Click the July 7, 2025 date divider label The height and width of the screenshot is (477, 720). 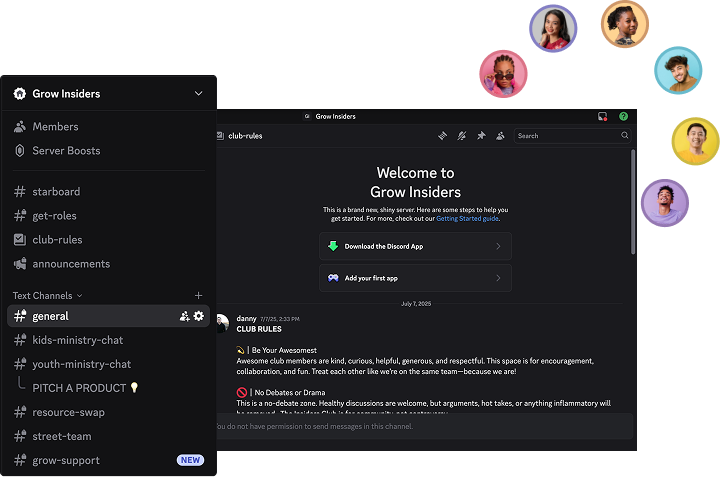click(x=416, y=304)
